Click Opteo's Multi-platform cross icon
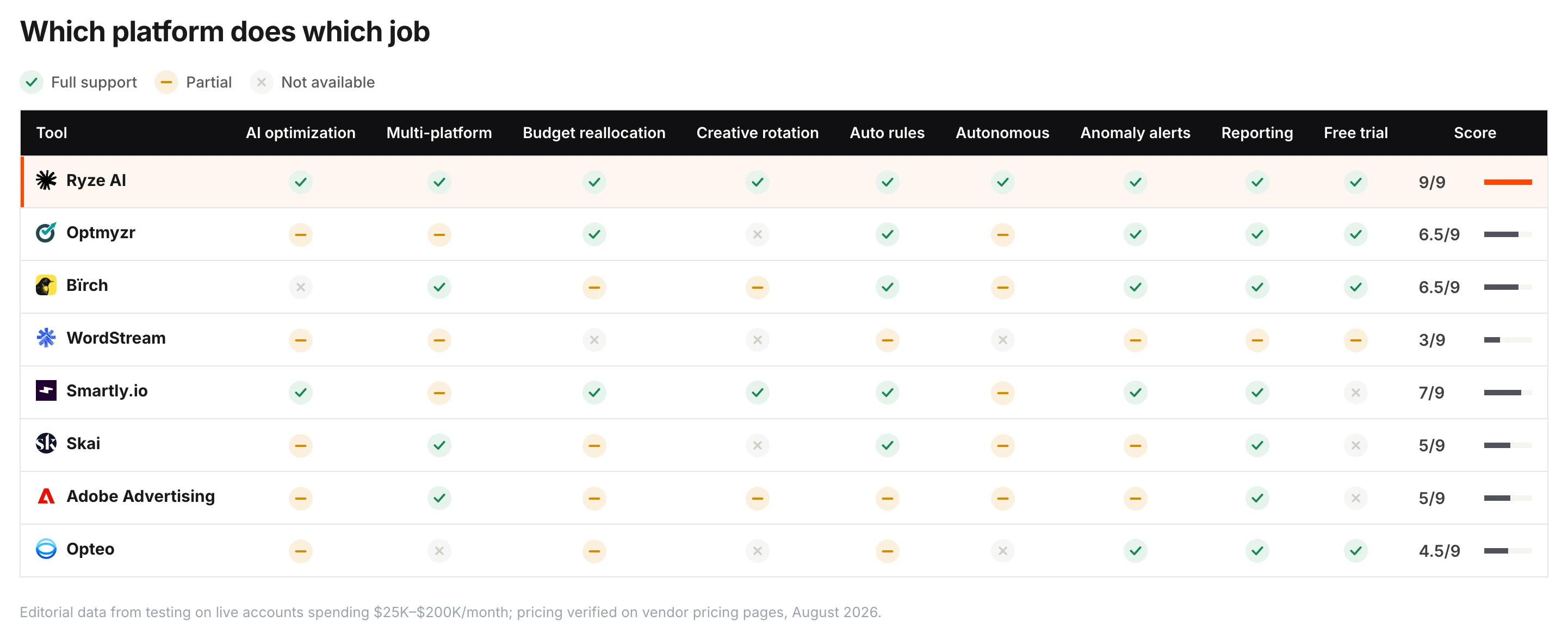This screenshot has width=1568, height=640. tap(439, 551)
